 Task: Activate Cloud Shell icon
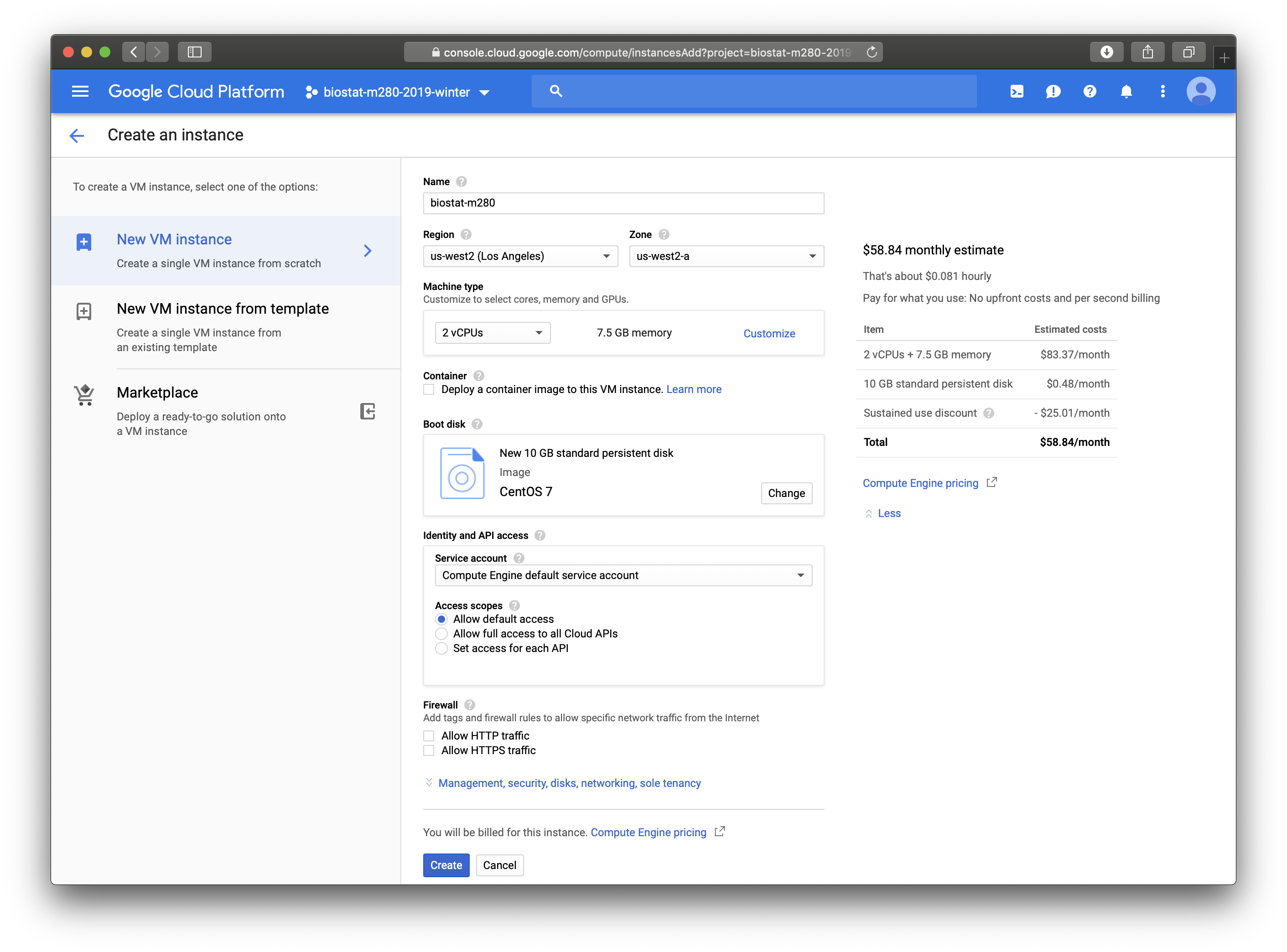click(x=1017, y=92)
